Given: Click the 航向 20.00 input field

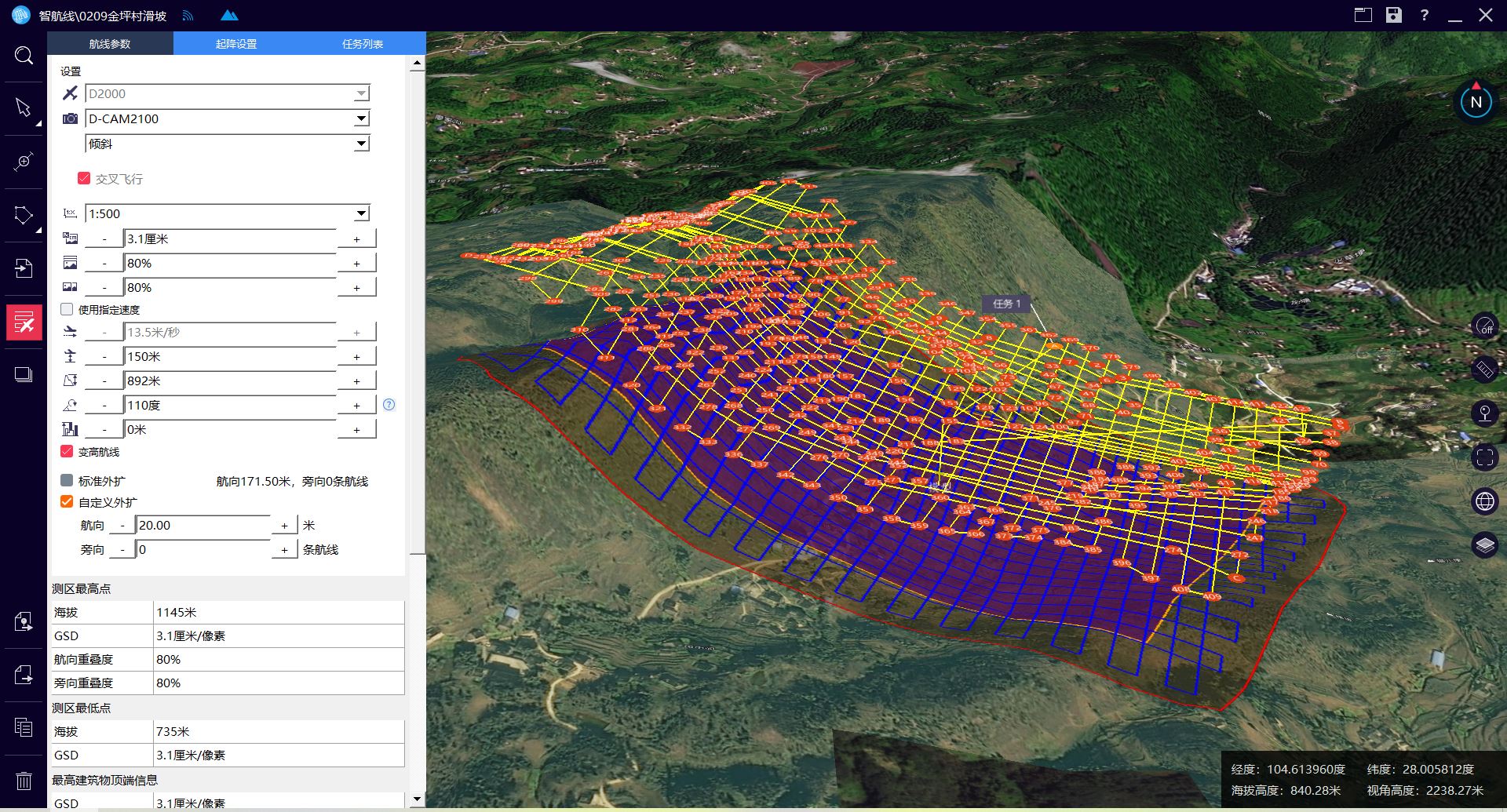Looking at the screenshot, I should 203,526.
